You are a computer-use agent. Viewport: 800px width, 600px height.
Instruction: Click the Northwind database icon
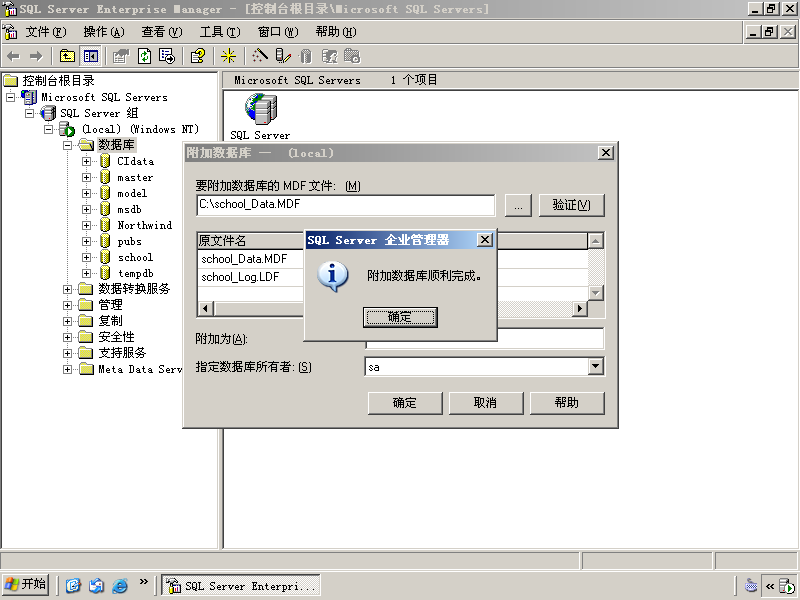tap(105, 226)
